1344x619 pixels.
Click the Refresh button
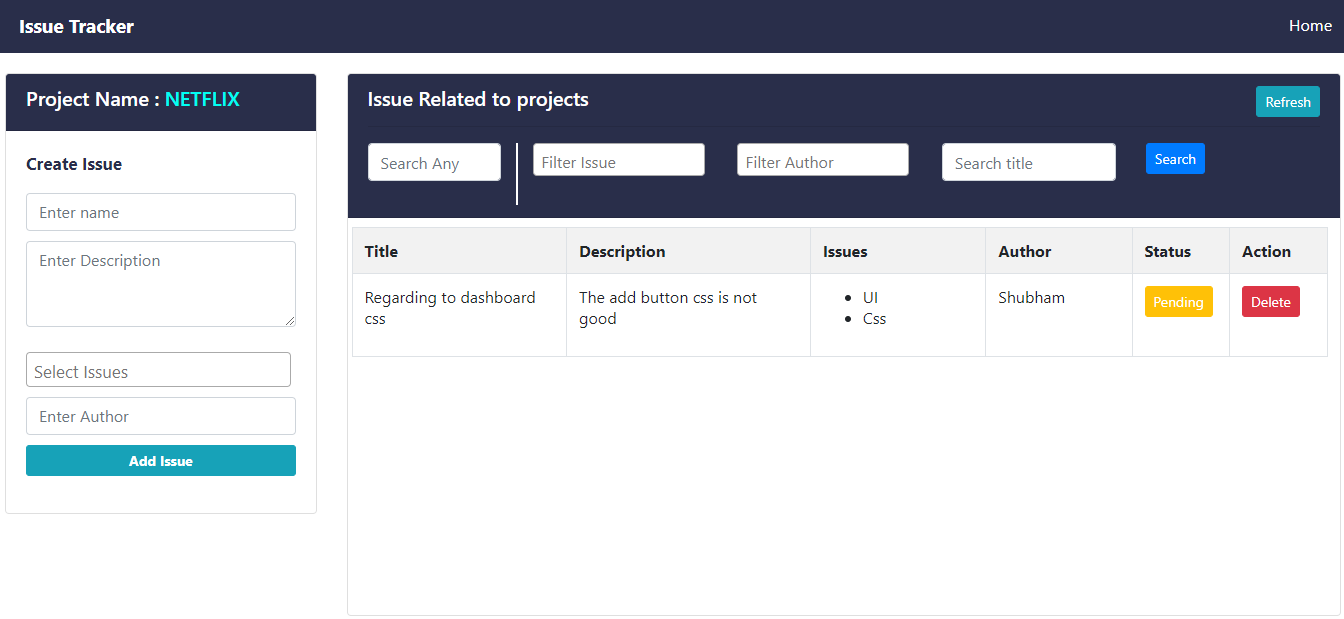point(1287,101)
